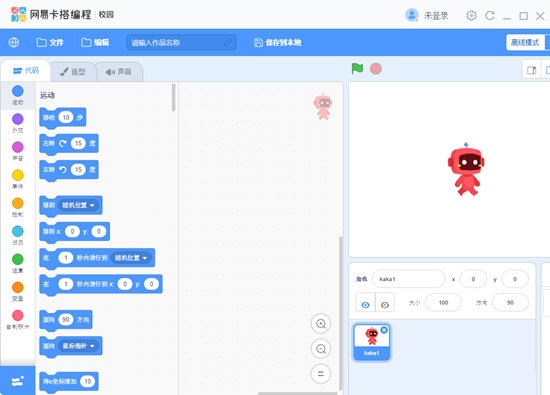Click seconds value in glide to x y block
This screenshot has width=550, height=395.
pos(66,284)
